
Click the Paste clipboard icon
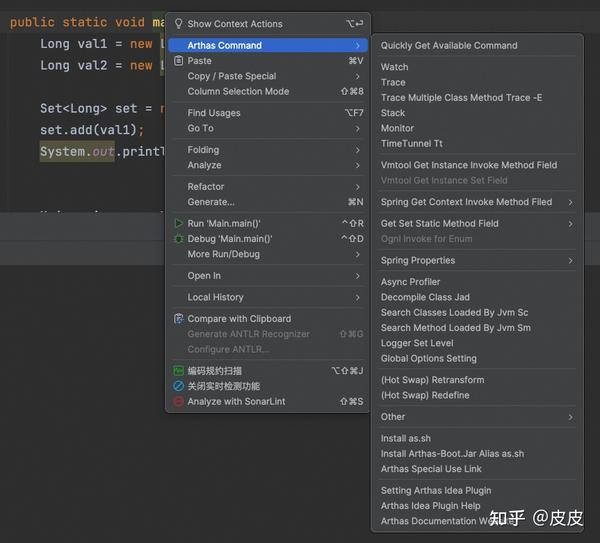tap(179, 61)
